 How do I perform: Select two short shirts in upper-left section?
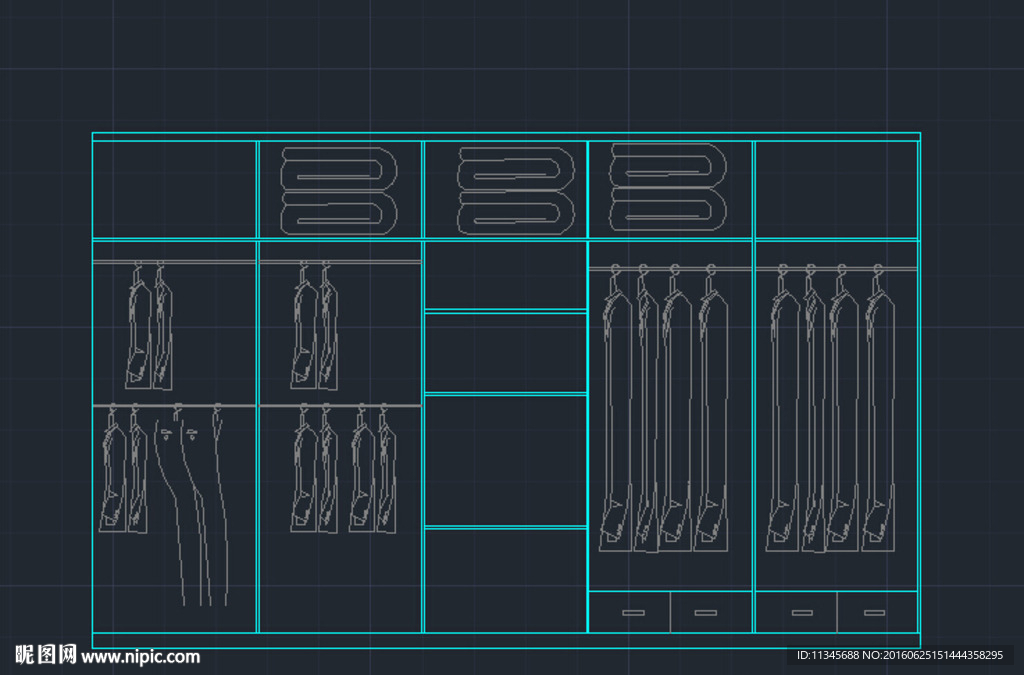150,330
